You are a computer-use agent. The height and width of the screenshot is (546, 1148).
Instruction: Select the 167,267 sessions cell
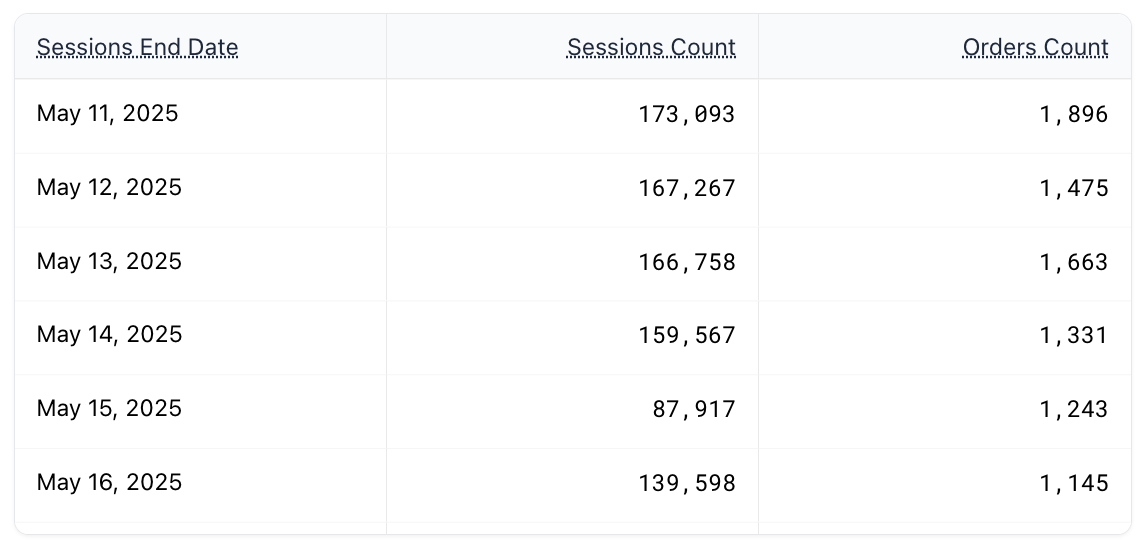click(687, 189)
